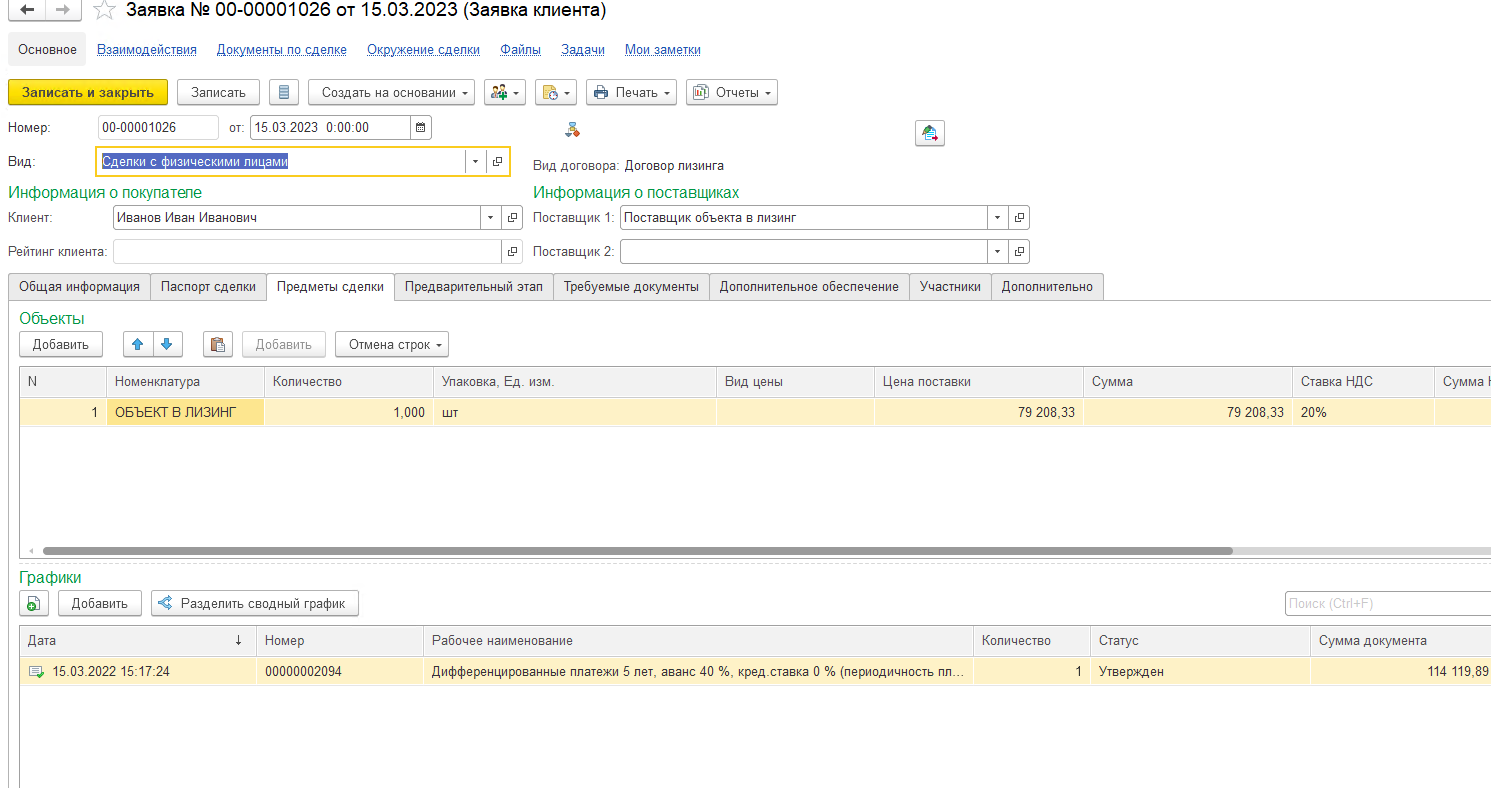Expand the Поставщик 1 dropdown arrow

(x=997, y=218)
